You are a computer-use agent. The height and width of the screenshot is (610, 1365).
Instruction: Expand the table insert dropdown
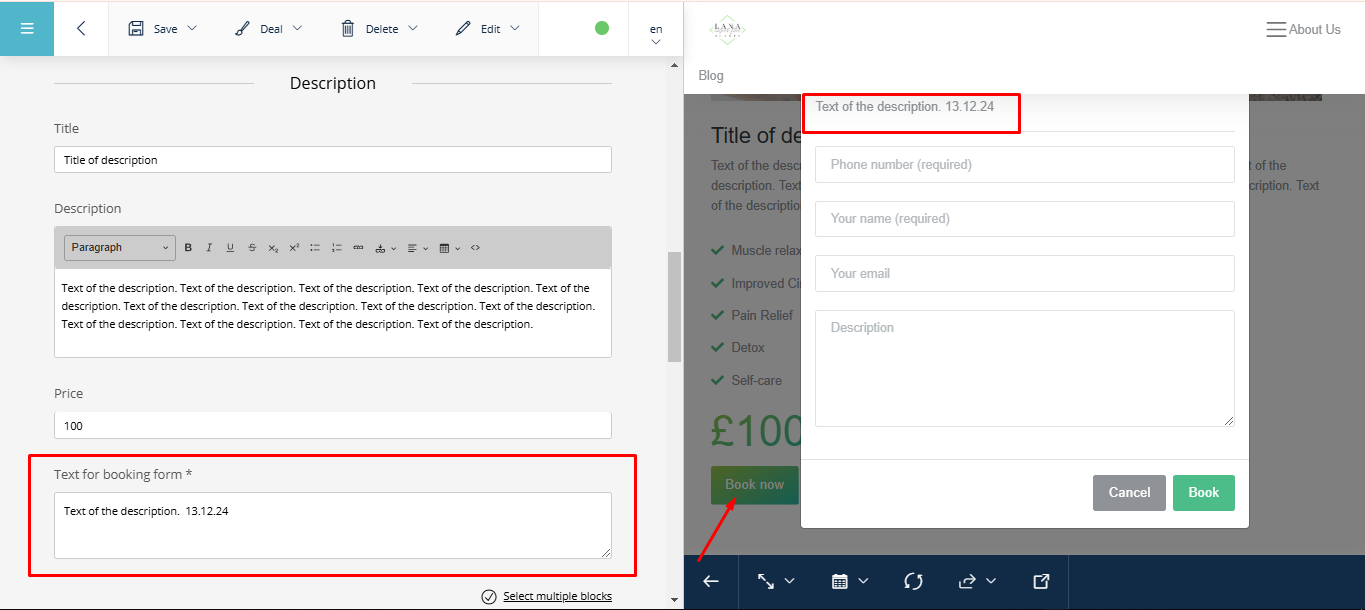point(450,248)
